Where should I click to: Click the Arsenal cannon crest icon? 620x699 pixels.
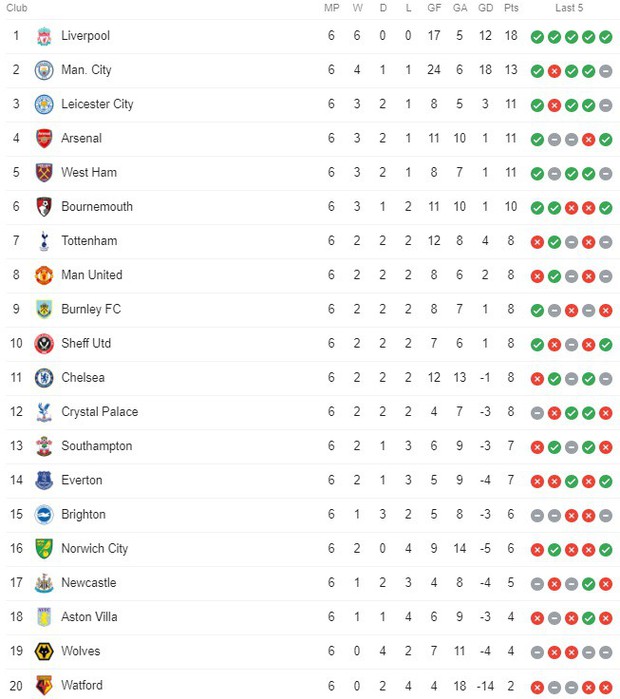pyautogui.click(x=44, y=139)
